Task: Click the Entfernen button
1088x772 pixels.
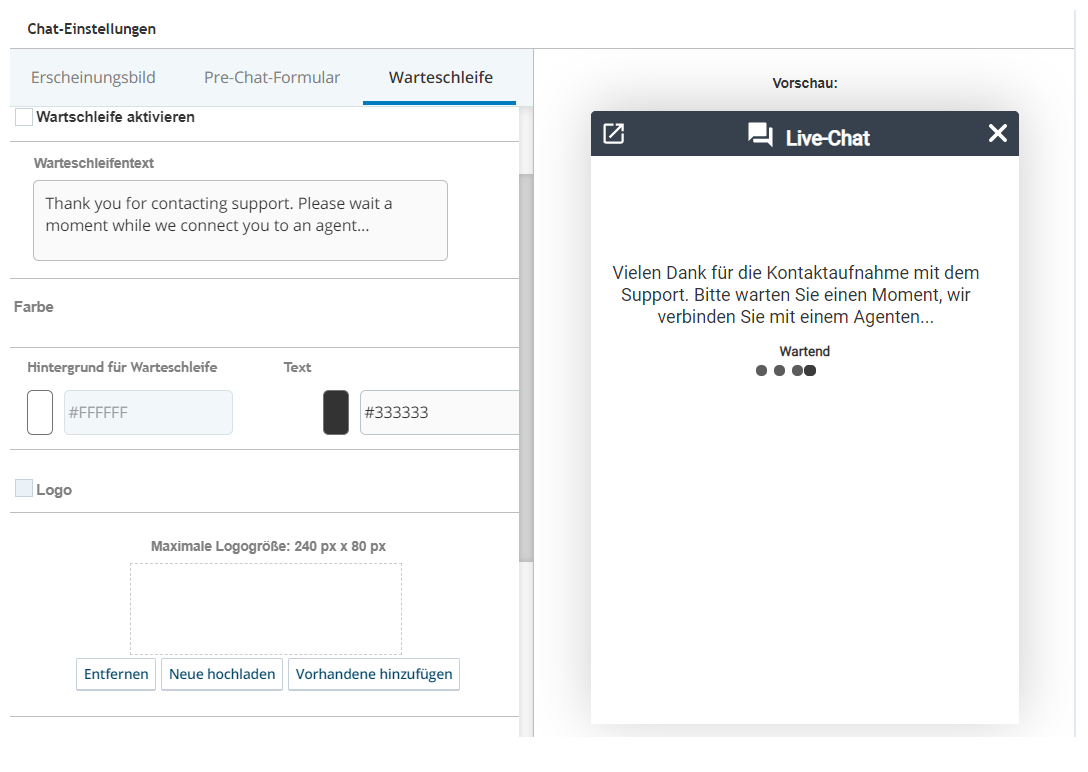Action: tap(116, 674)
